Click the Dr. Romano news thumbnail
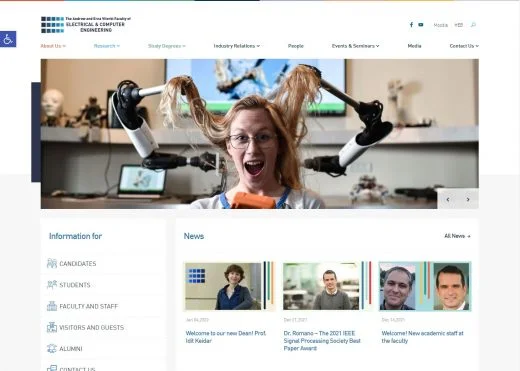Screen dimensions: 520x371 point(327,286)
